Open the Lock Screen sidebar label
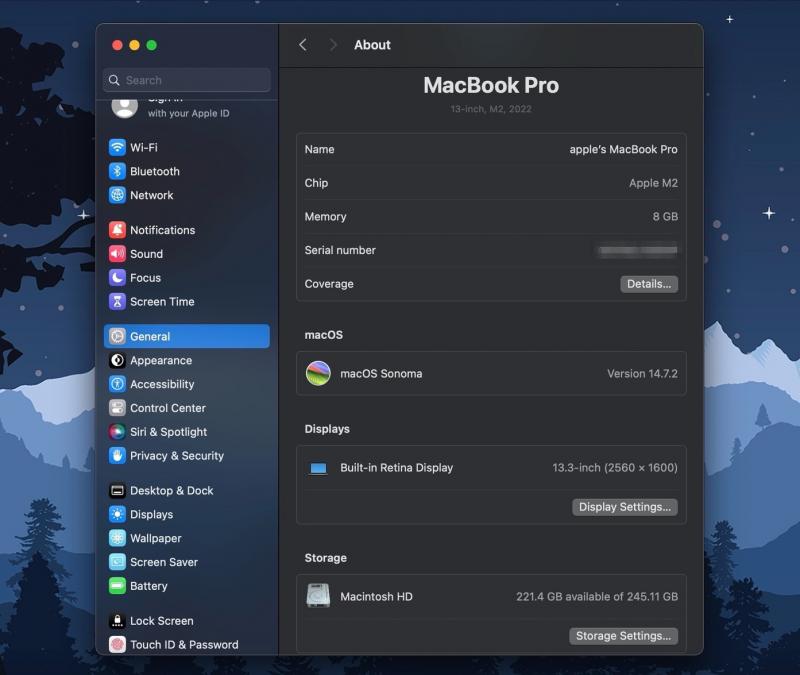 tap(161, 621)
